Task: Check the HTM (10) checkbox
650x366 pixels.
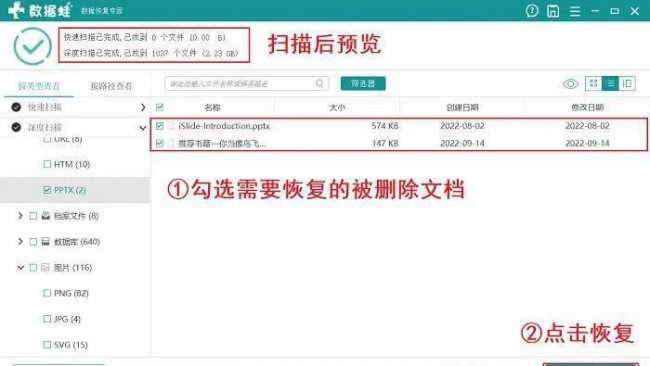Action: pos(47,164)
